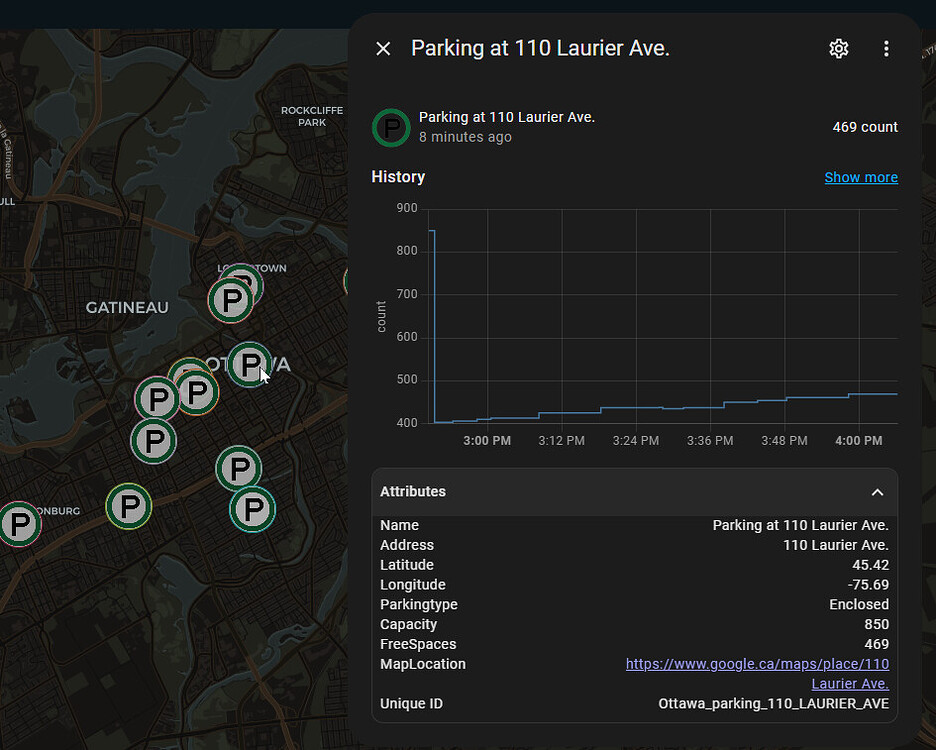Open the three-dot overflow menu

(886, 49)
